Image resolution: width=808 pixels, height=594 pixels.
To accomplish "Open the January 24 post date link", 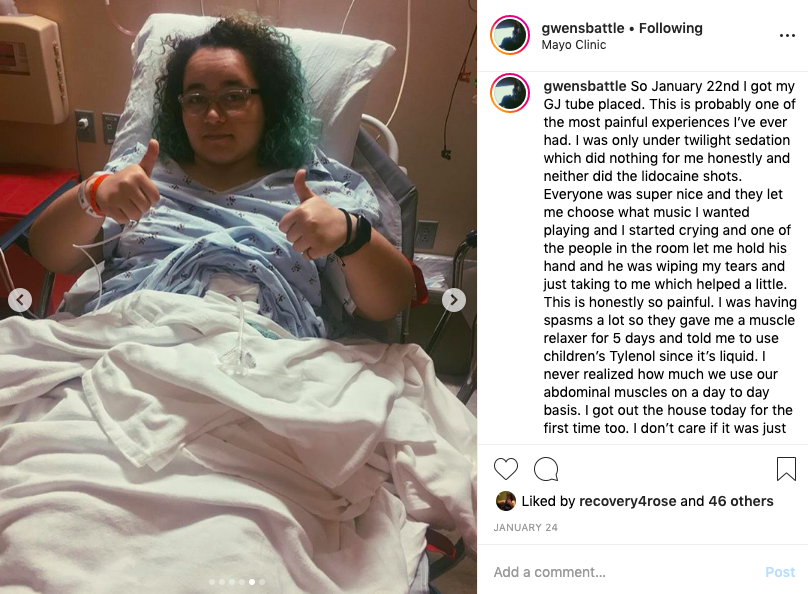I will pos(525,528).
